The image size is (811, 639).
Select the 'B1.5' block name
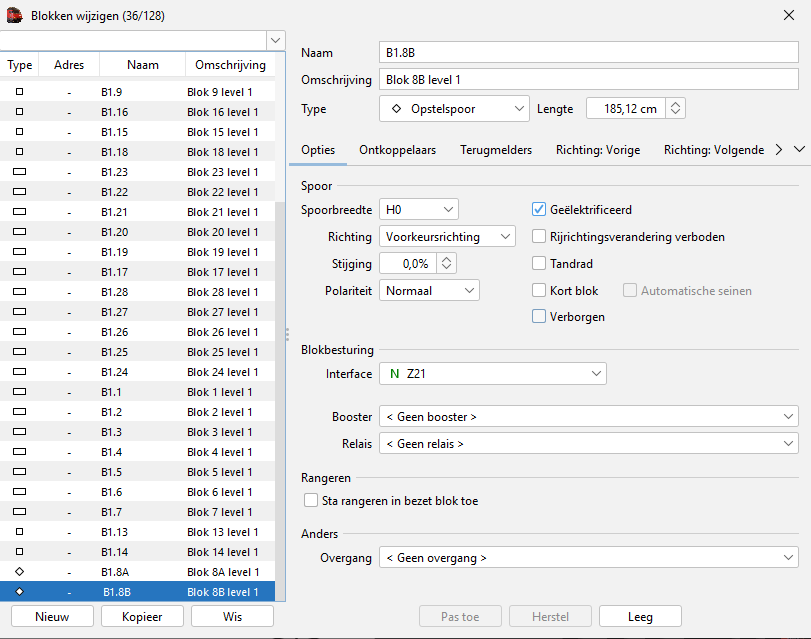pyautogui.click(x=112, y=472)
